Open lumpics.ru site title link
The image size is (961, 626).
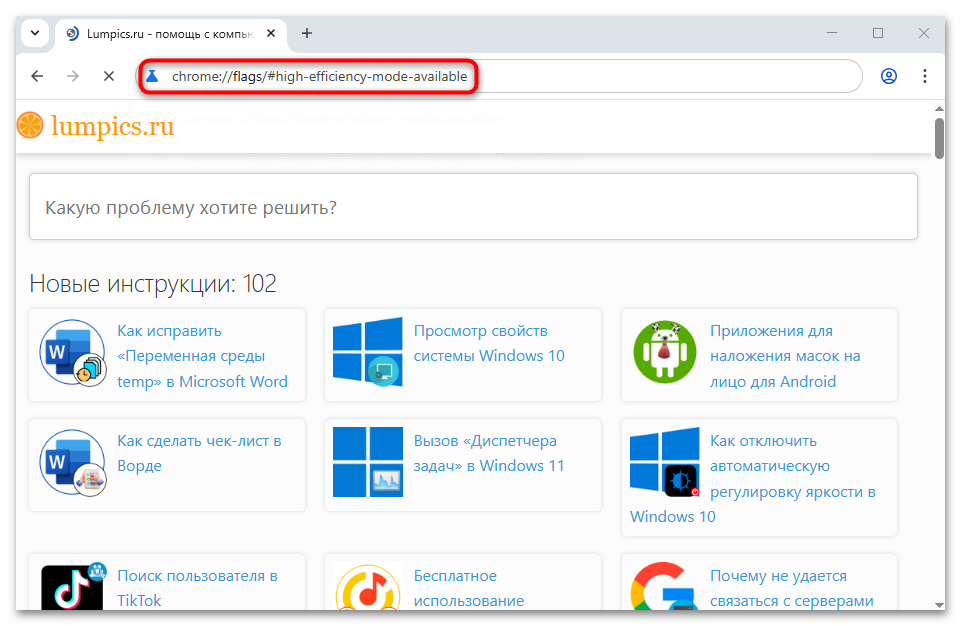click(x=113, y=126)
